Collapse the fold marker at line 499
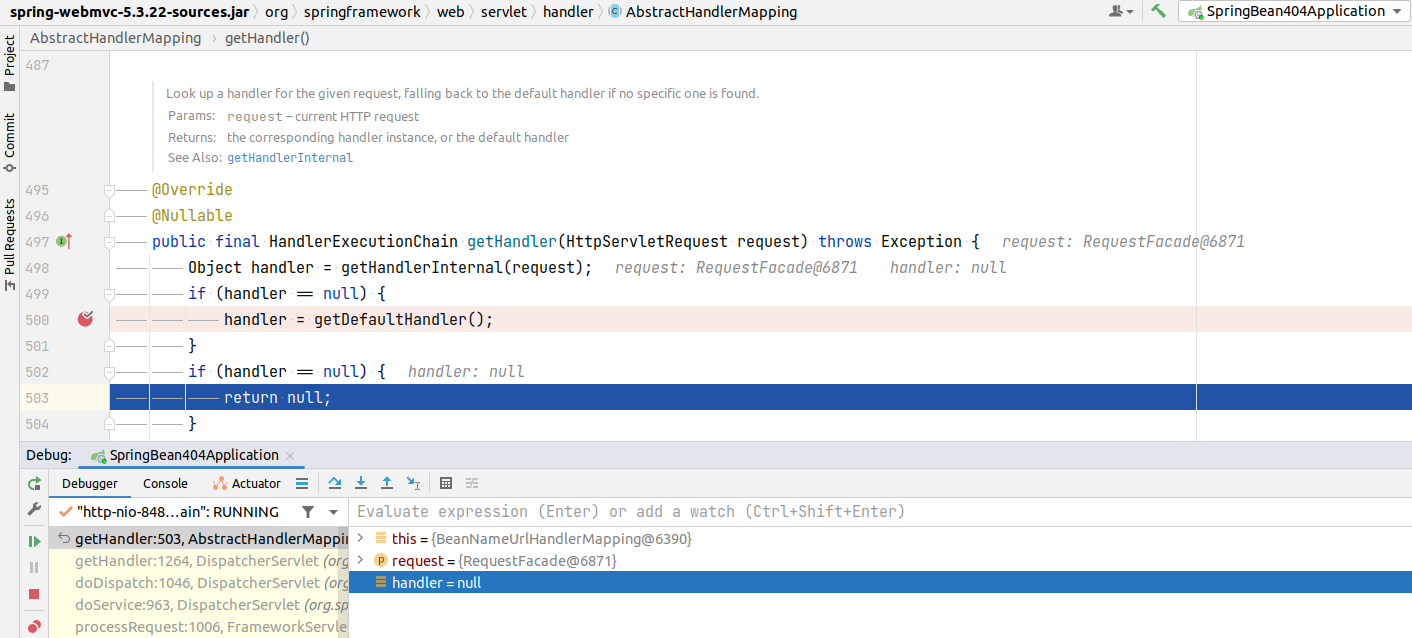The image size is (1412, 638). pyautogui.click(x=109, y=294)
